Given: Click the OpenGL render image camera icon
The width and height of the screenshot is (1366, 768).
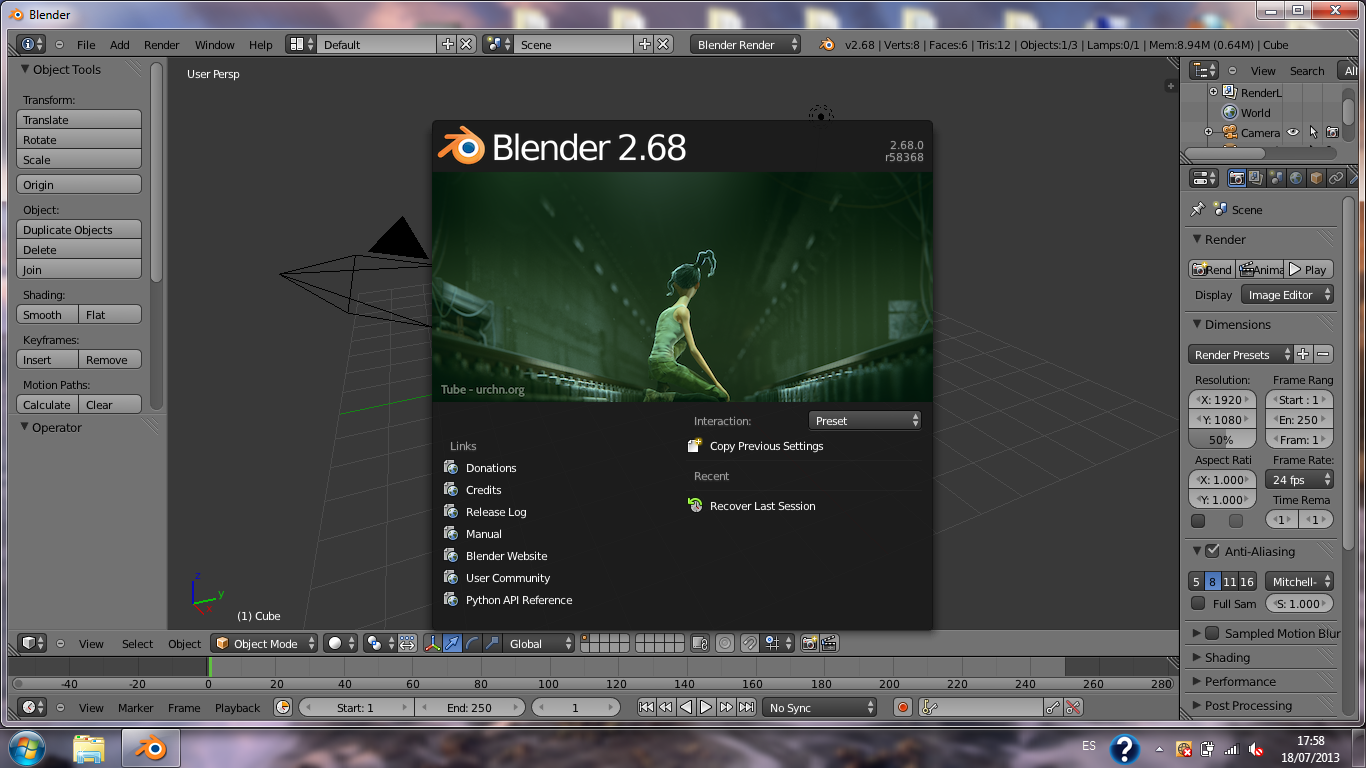Looking at the screenshot, I should [809, 644].
